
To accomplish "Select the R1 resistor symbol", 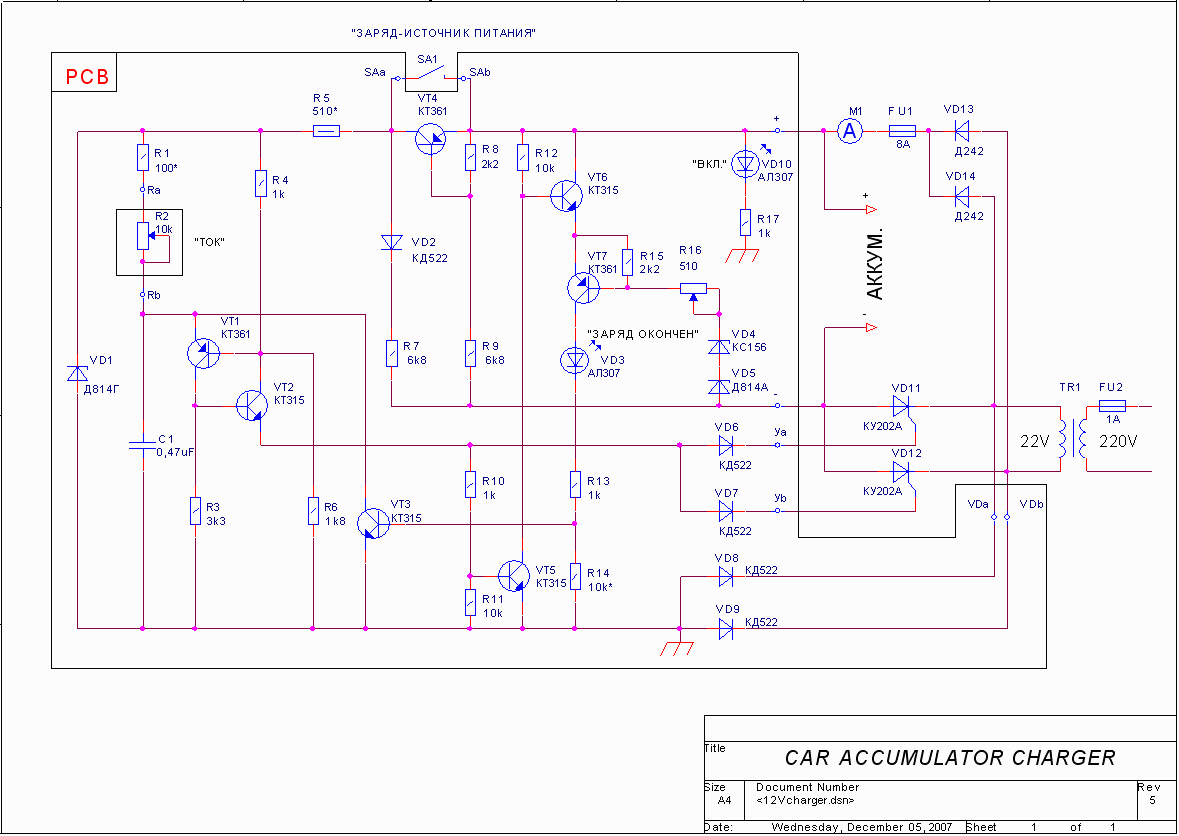I will [x=142, y=158].
